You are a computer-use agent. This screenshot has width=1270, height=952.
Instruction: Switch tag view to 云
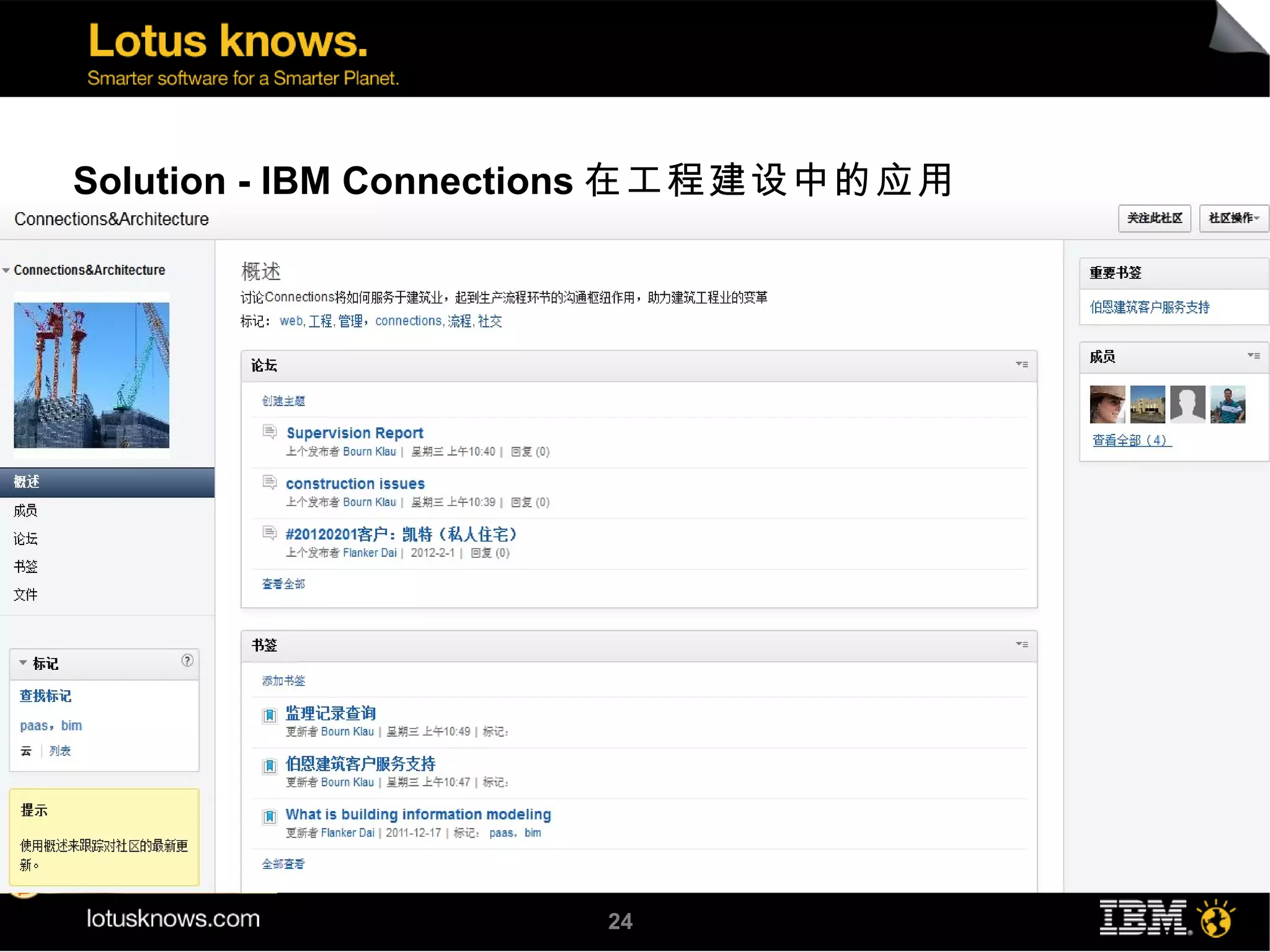tap(26, 751)
